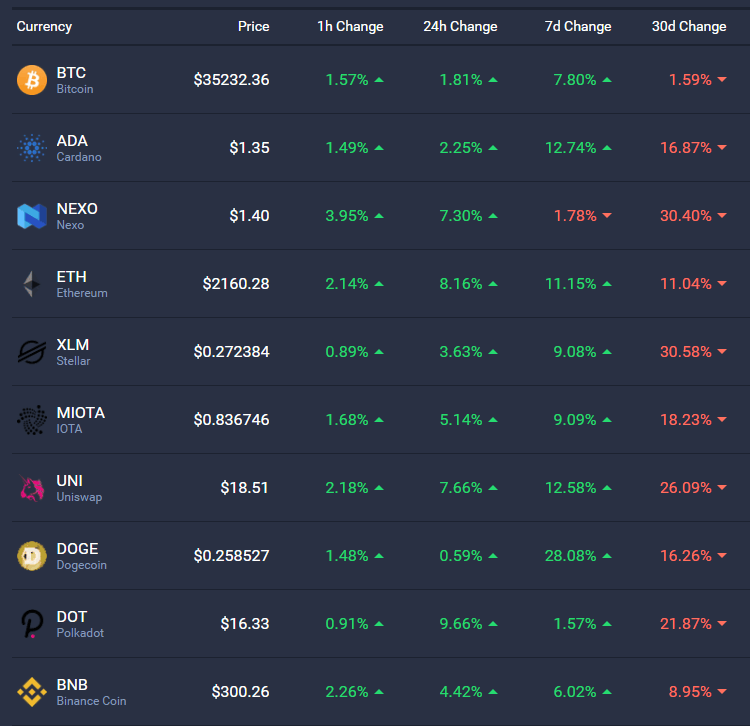750x726 pixels.
Task: Click the Uniswap name label
Action: coord(79,497)
